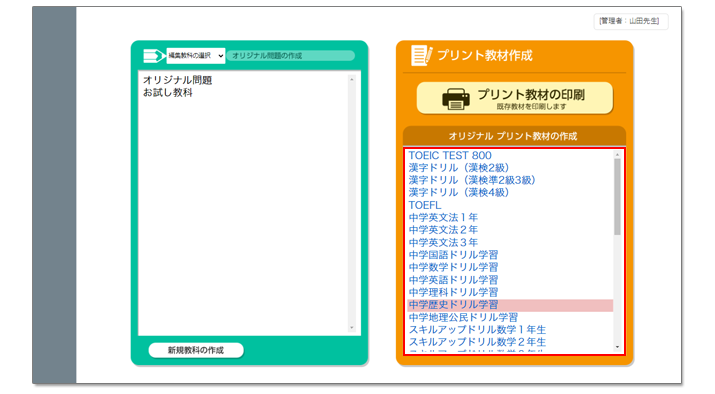The width and height of the screenshot is (715, 394).
Task: Select the TOEFL entry
Action: coord(425,205)
